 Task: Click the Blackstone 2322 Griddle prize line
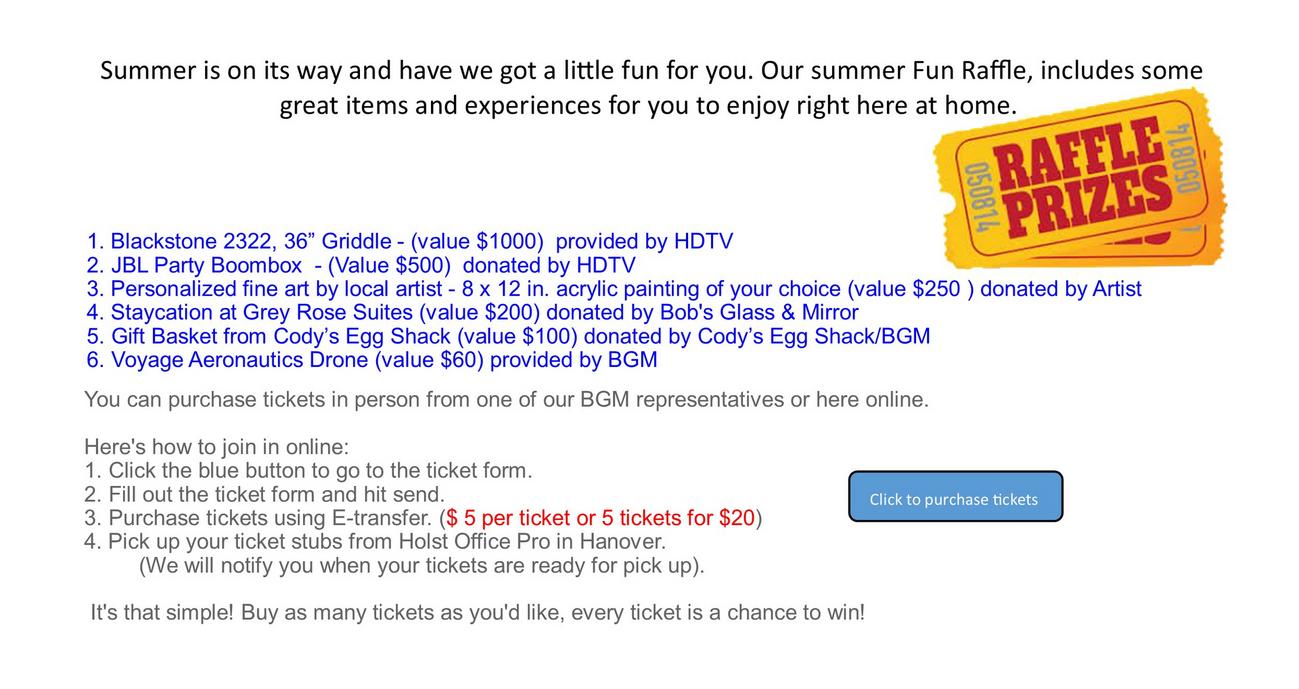(410, 242)
